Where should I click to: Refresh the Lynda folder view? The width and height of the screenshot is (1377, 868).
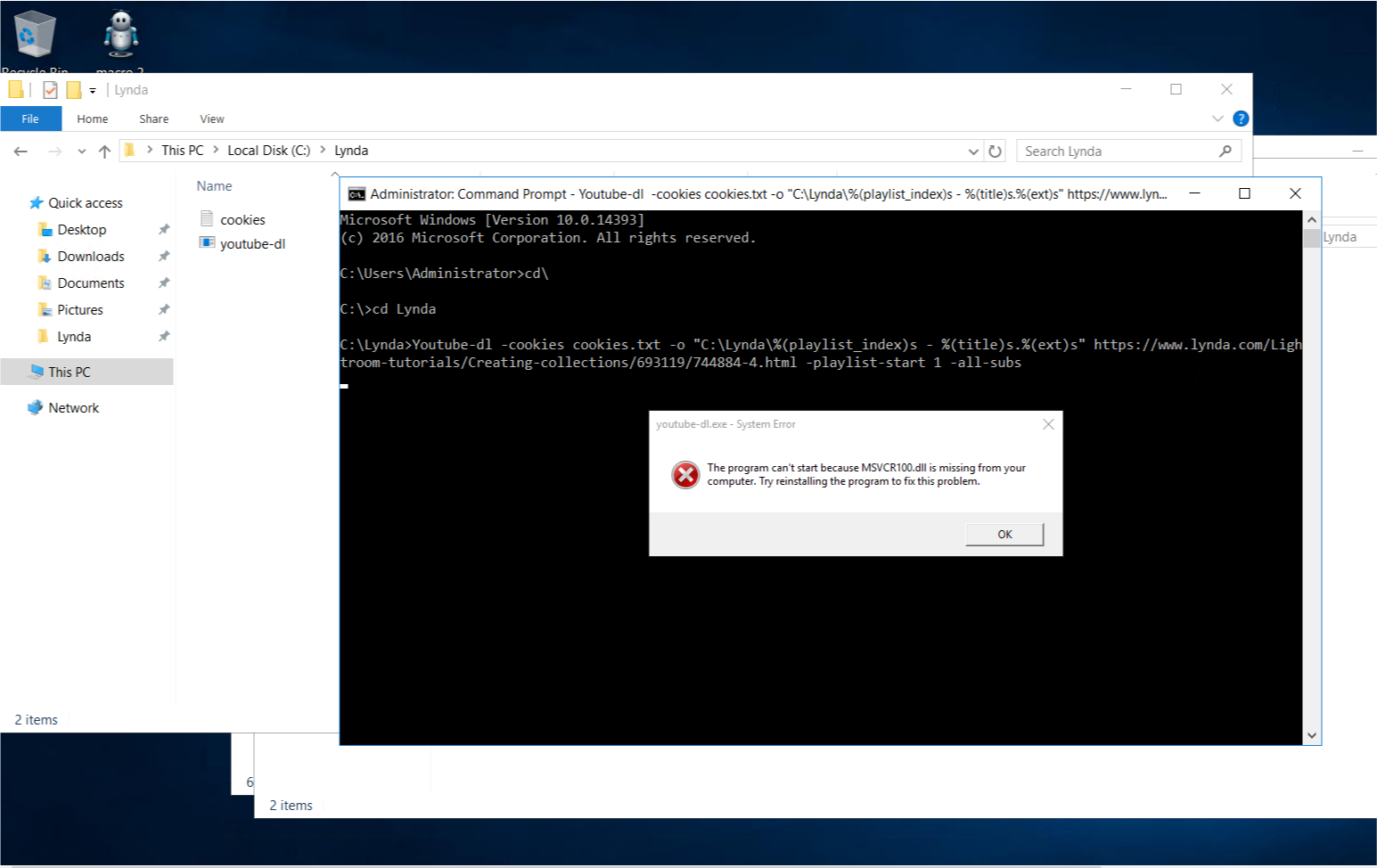pyautogui.click(x=996, y=151)
